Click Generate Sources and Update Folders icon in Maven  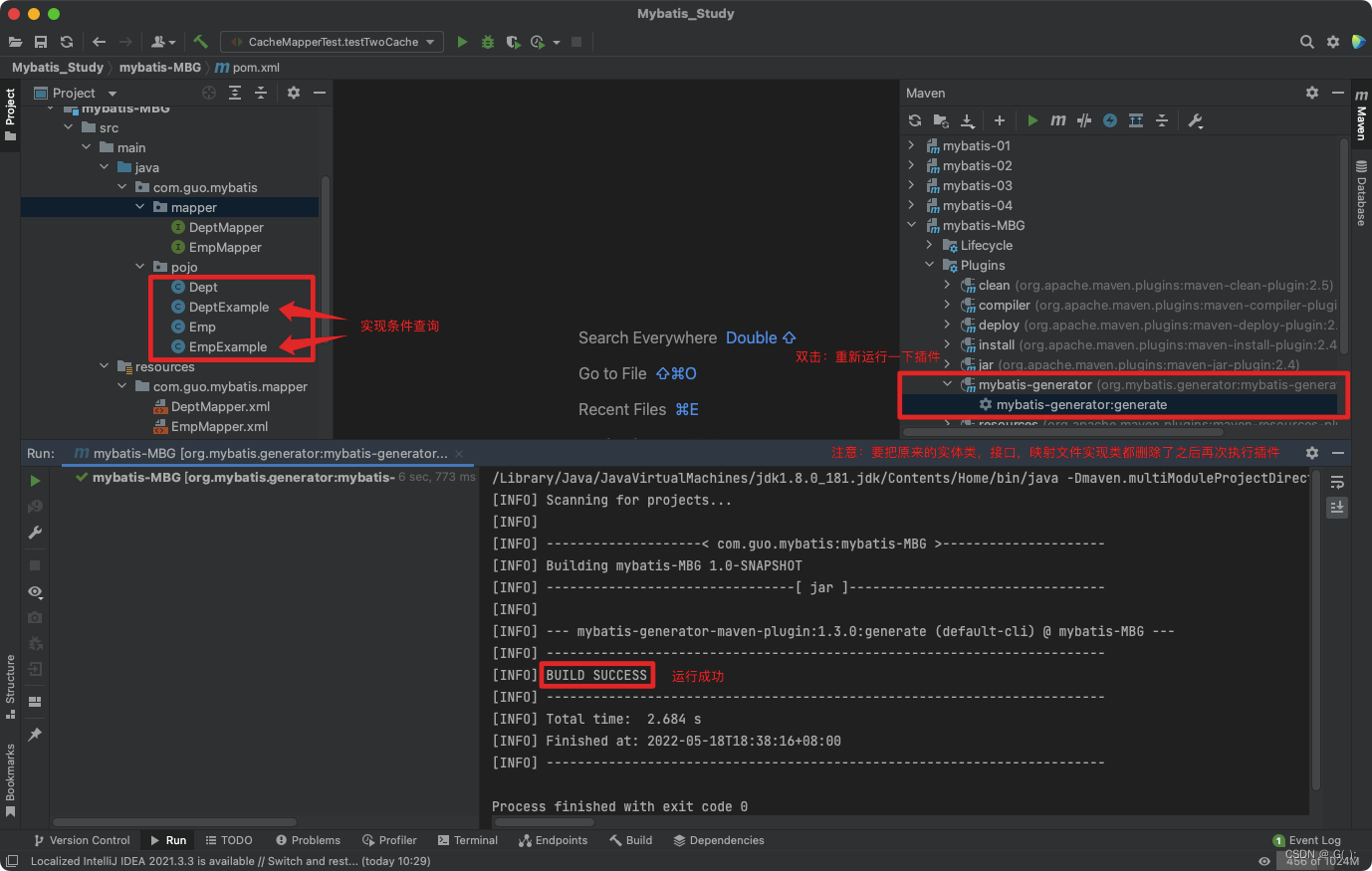click(x=941, y=120)
